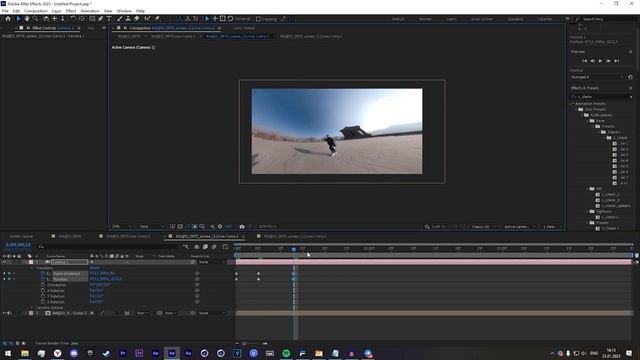Image resolution: width=640 pixels, height=360 pixels.
Task: Click the layer 2 label color swatch
Action: (x=31, y=313)
